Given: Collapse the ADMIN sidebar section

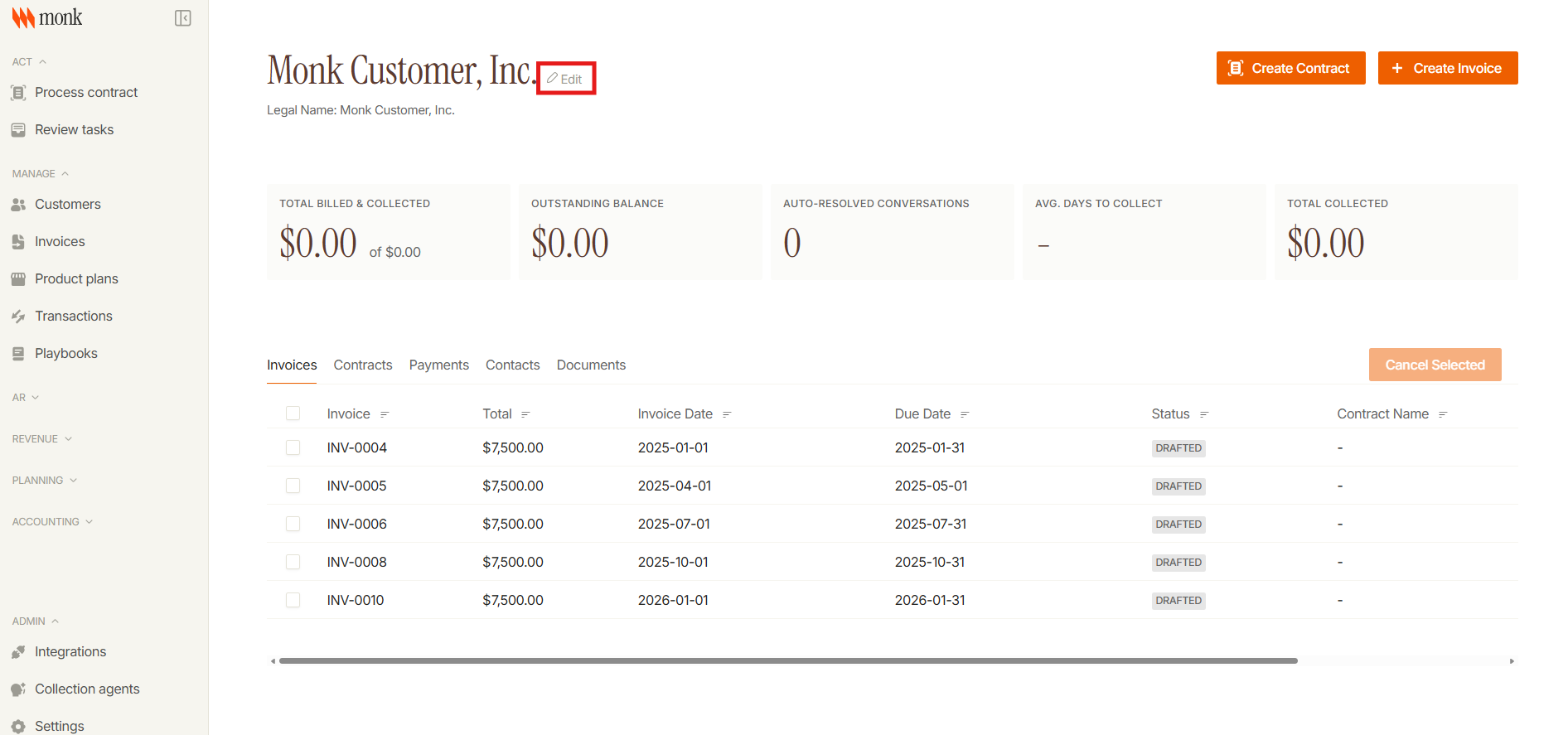Looking at the screenshot, I should tap(36, 621).
